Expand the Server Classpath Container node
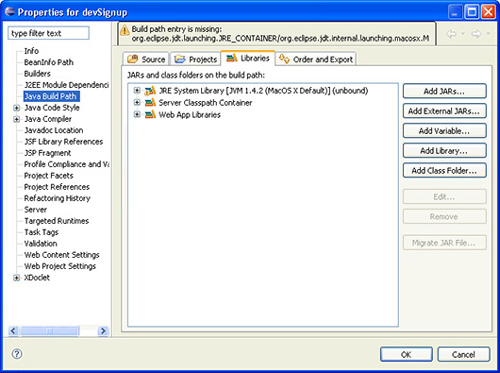Image resolution: width=500 pixels, height=373 pixels. 137,102
